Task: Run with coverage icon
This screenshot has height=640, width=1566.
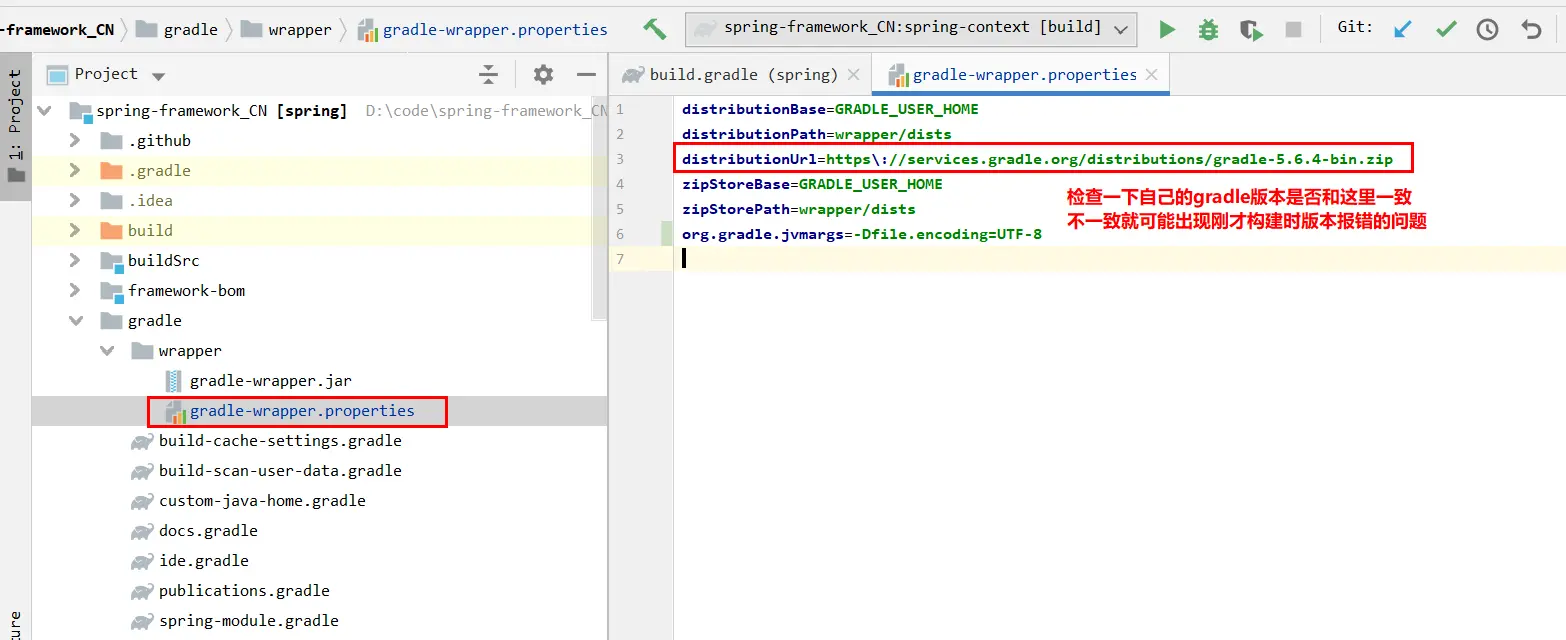Action: click(1251, 29)
